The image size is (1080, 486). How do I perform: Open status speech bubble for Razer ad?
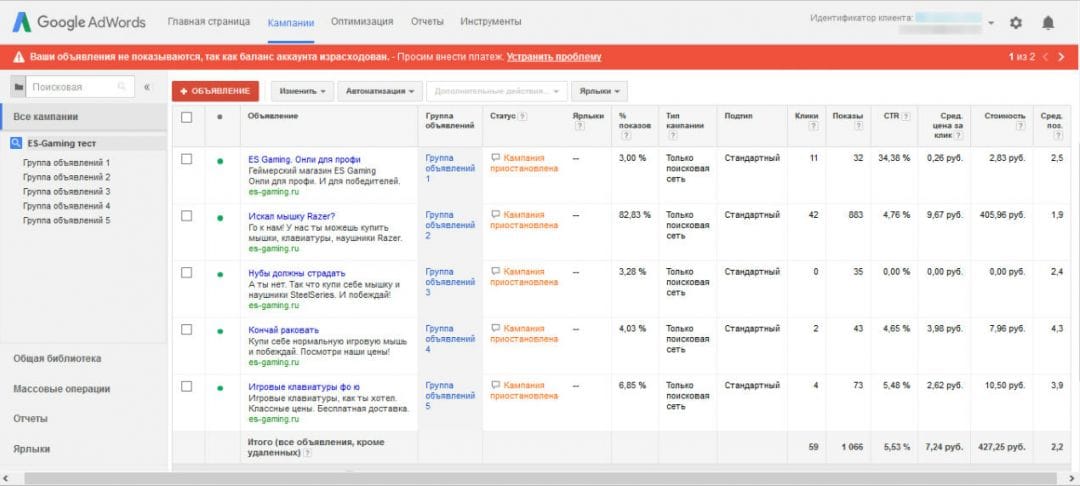point(495,215)
